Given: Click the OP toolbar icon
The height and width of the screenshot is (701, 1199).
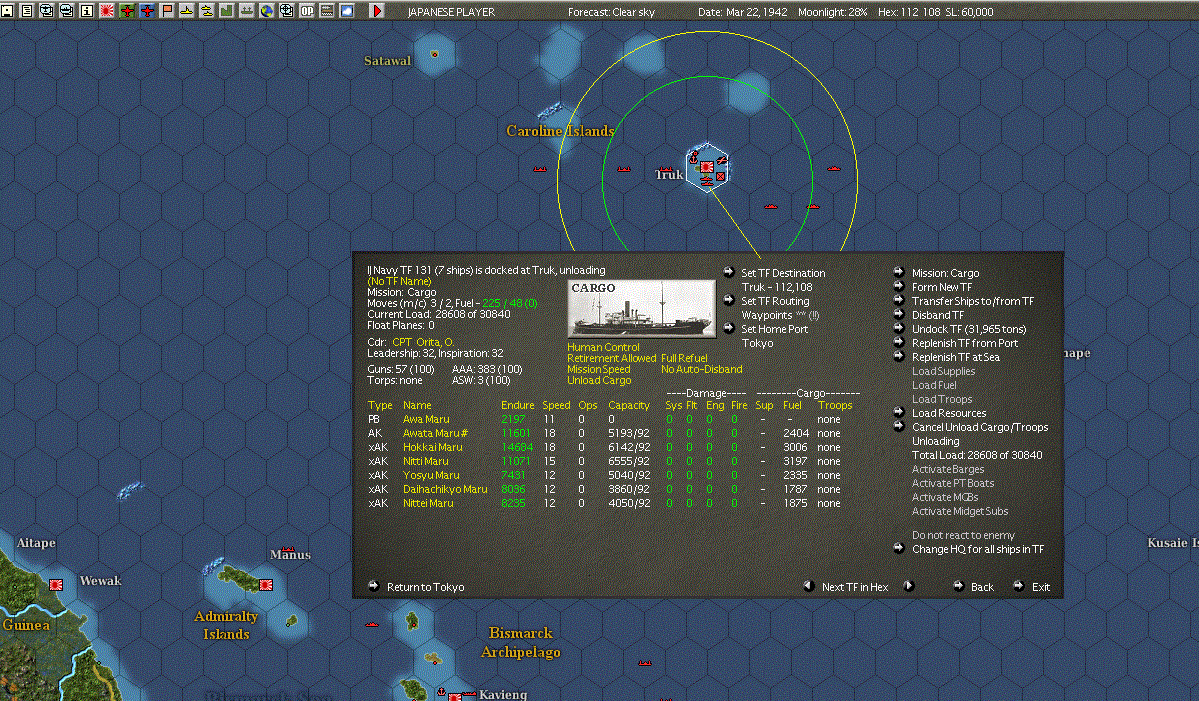Looking at the screenshot, I should pos(307,11).
